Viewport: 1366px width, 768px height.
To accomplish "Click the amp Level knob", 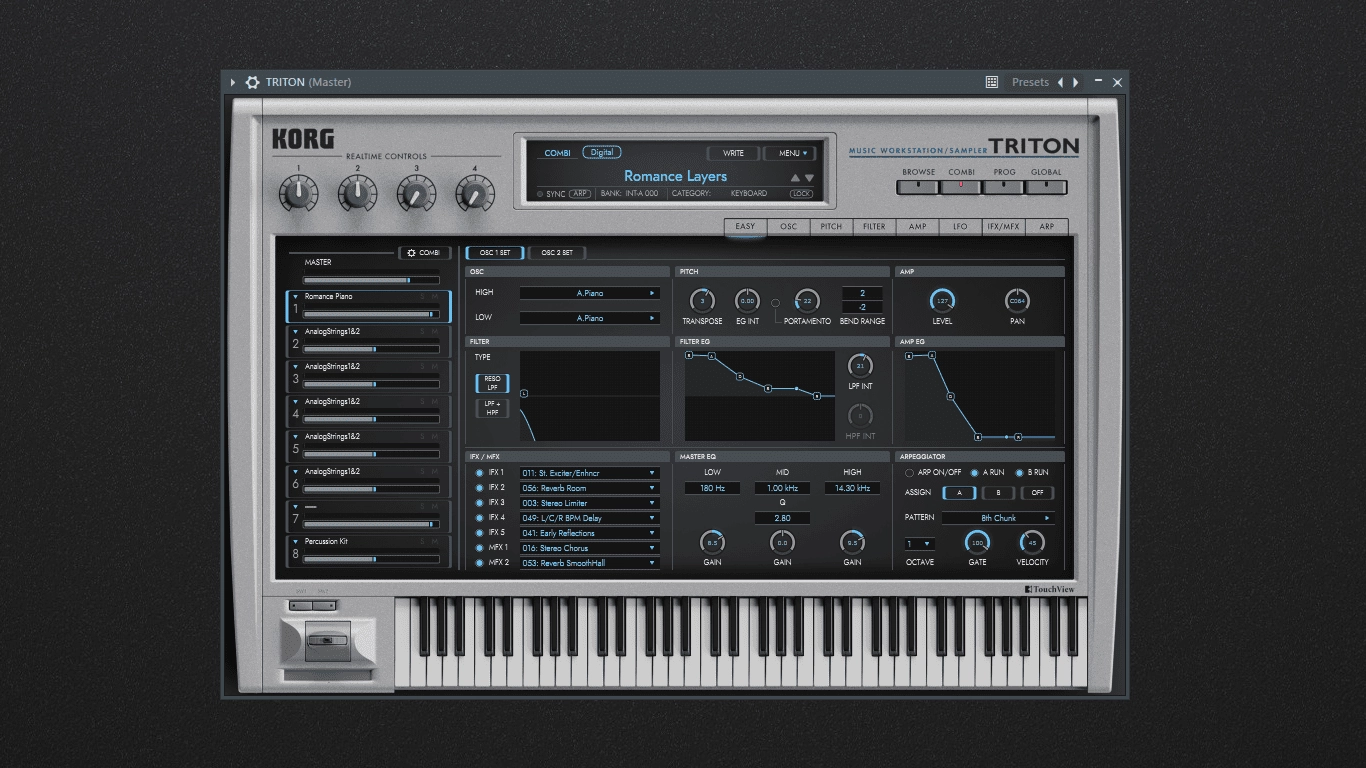I will (942, 300).
